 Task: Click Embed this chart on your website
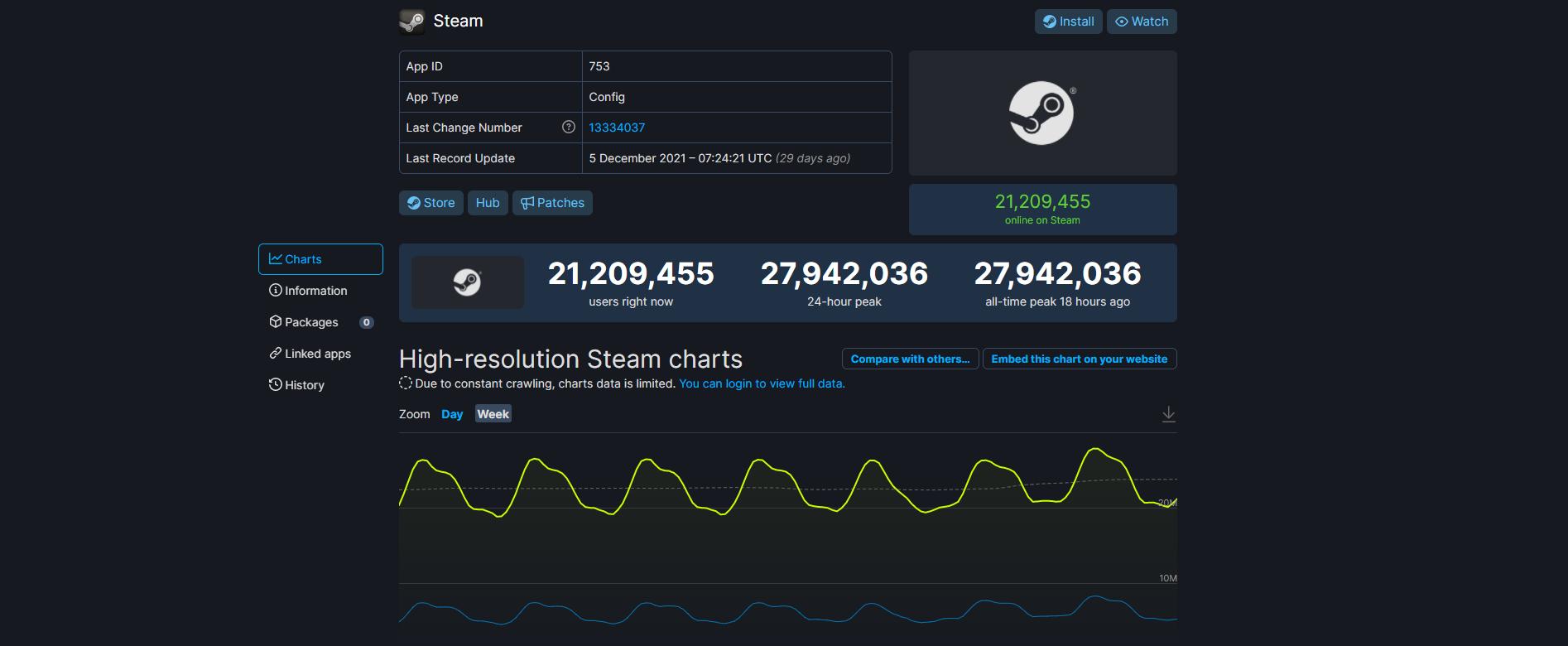pos(1079,359)
